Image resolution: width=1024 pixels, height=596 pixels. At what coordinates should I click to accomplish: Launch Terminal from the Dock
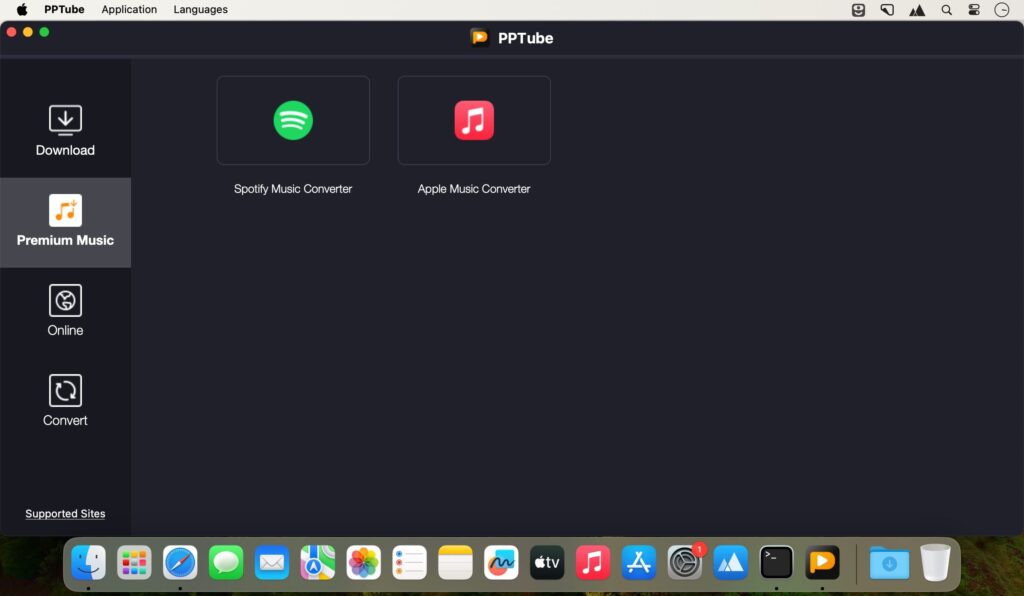point(777,562)
